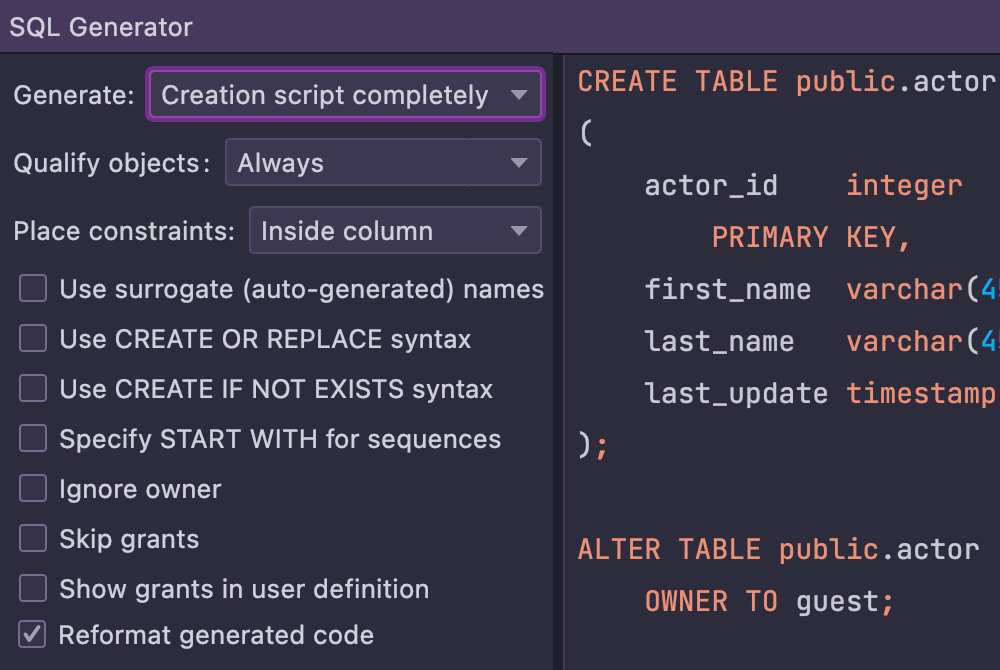1000x670 pixels.
Task: Open the Place constraints dropdown
Action: pos(395,231)
